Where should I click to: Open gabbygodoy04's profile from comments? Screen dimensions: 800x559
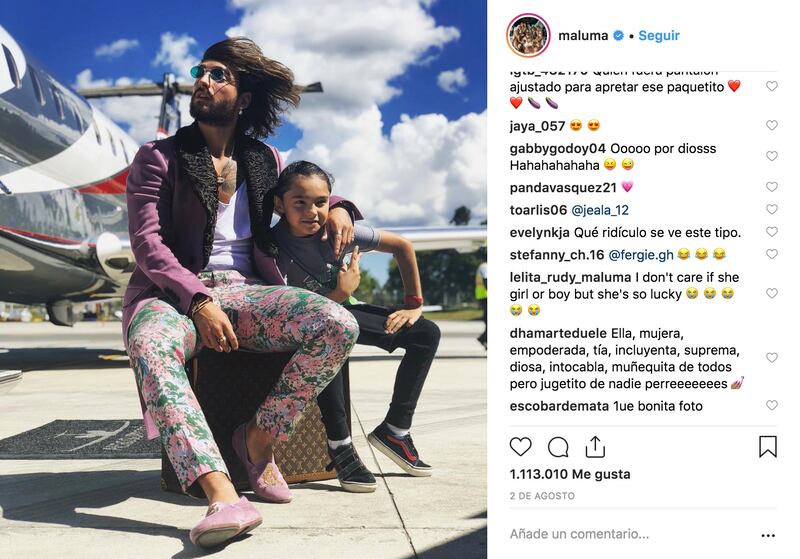tap(557, 149)
